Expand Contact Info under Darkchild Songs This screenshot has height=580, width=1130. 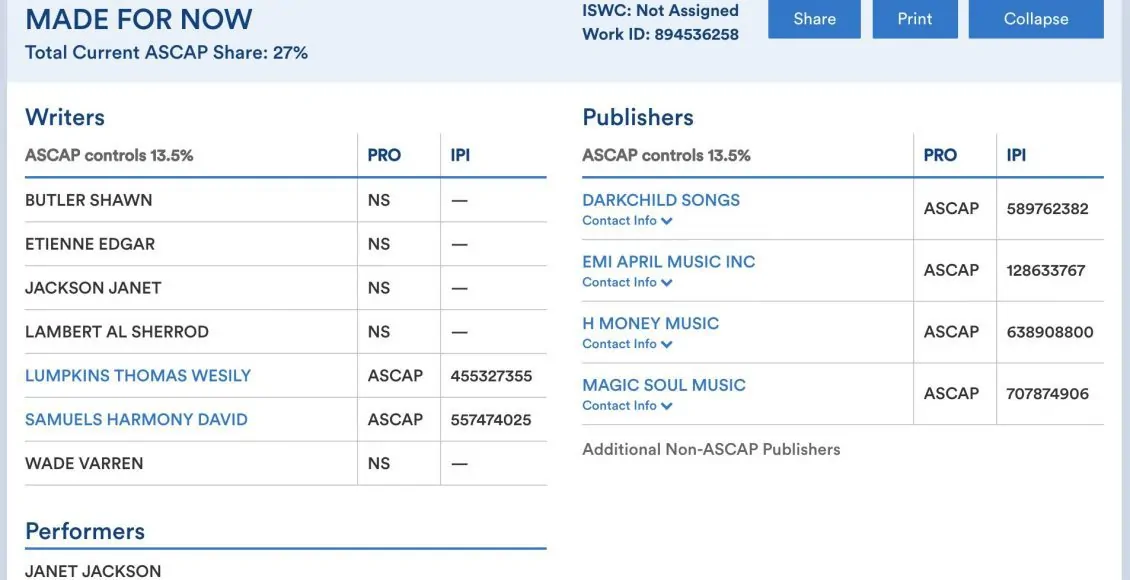(x=627, y=221)
